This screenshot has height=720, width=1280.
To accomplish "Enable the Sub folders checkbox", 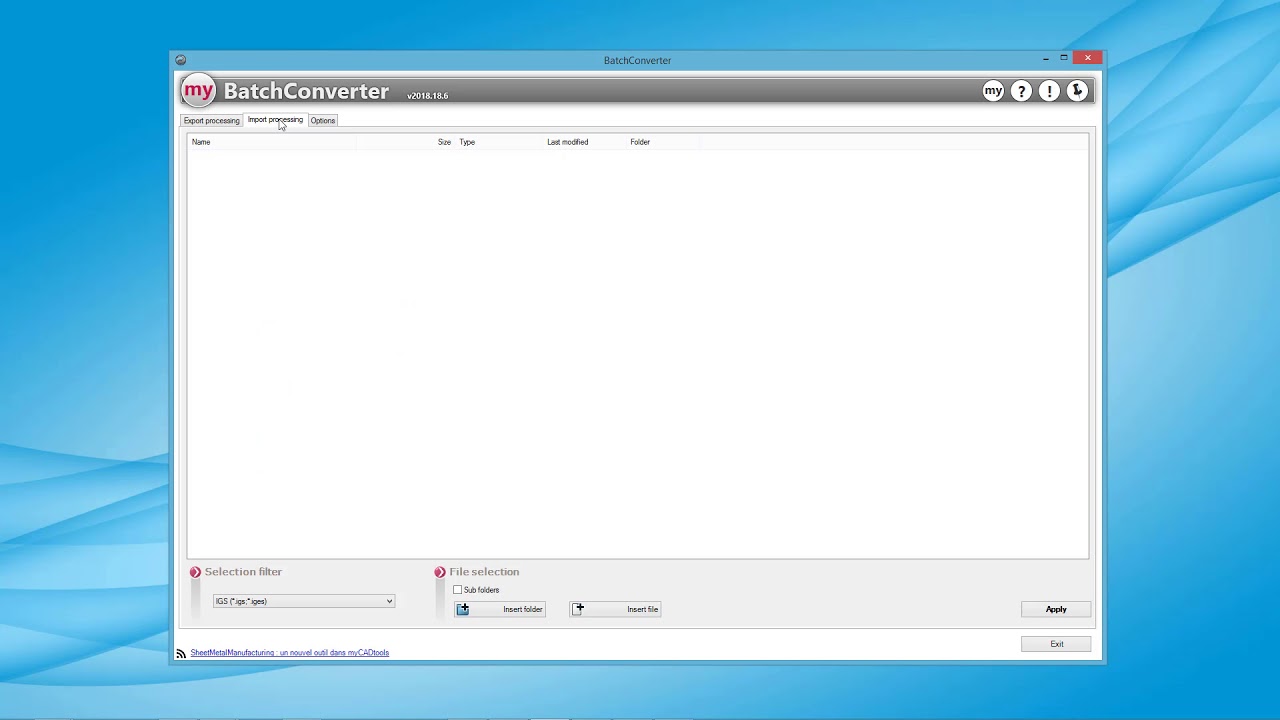I will pos(458,590).
